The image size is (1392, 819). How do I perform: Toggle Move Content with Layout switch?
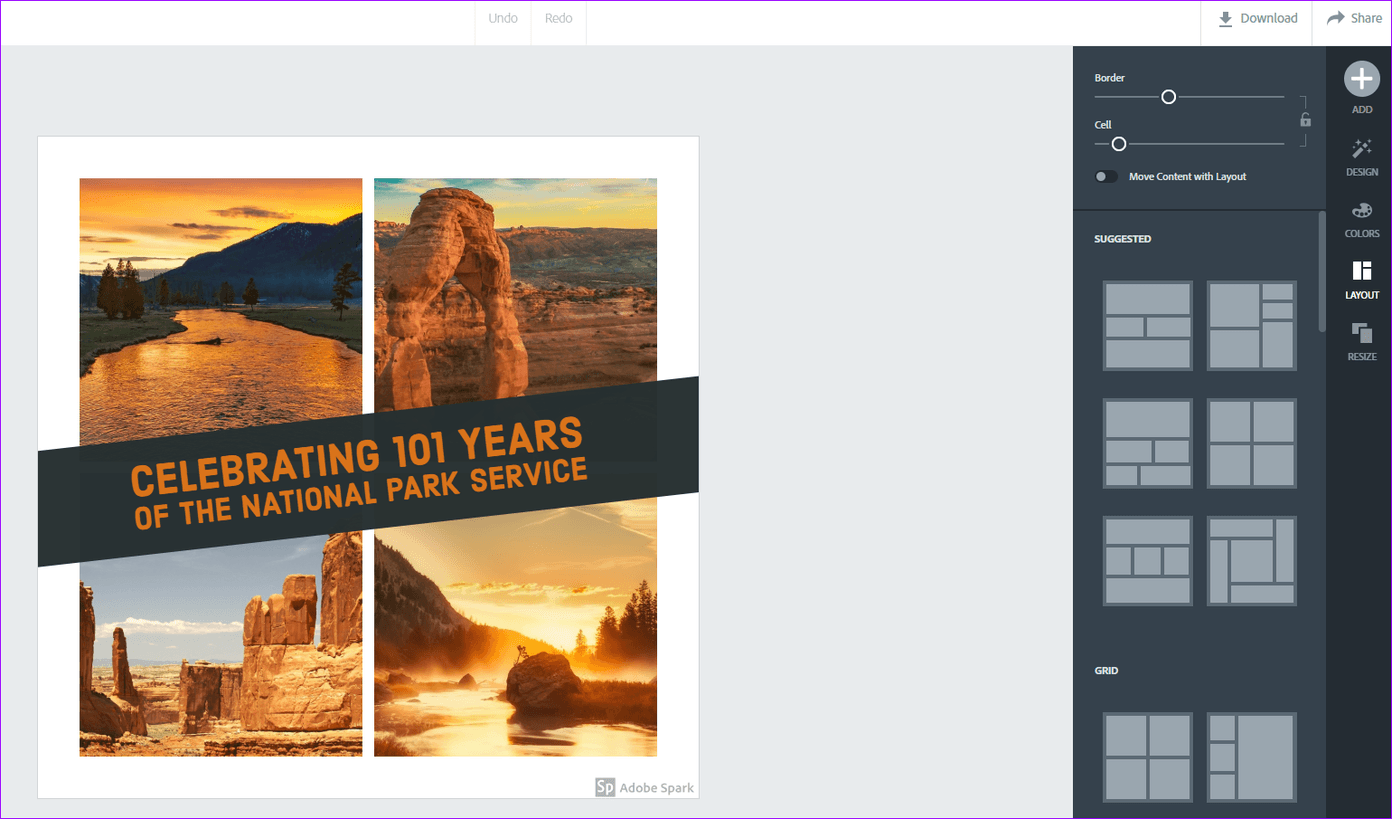click(x=1106, y=176)
